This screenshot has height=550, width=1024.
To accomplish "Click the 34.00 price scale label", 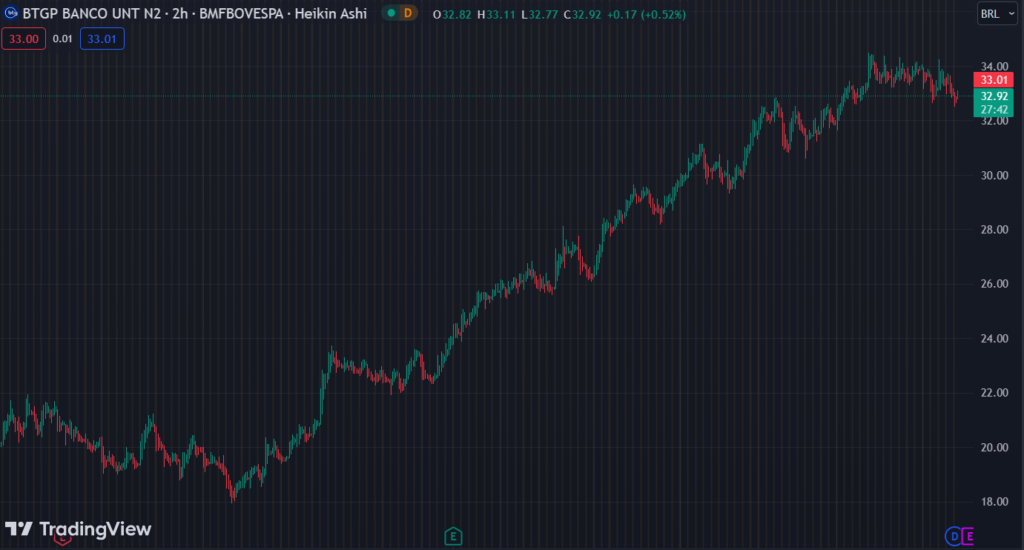I will tap(994, 67).
